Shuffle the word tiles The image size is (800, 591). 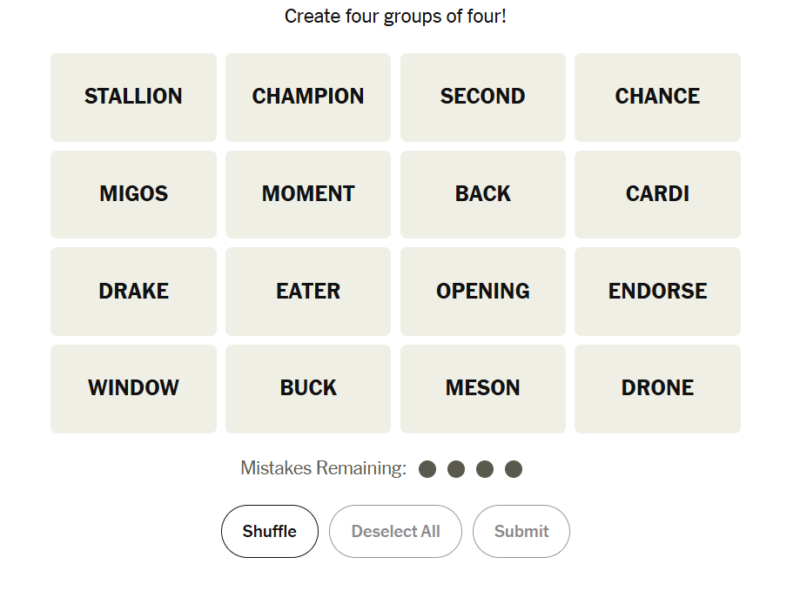coord(269,531)
